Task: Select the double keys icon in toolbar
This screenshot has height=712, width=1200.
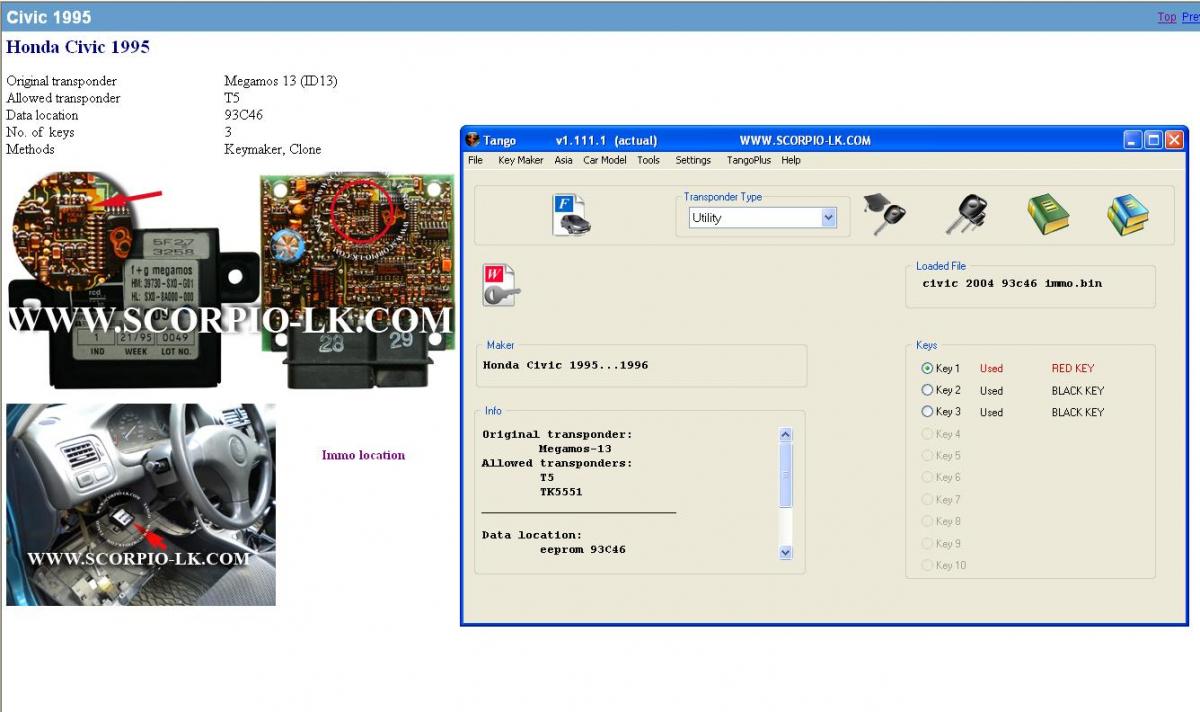Action: (x=966, y=215)
